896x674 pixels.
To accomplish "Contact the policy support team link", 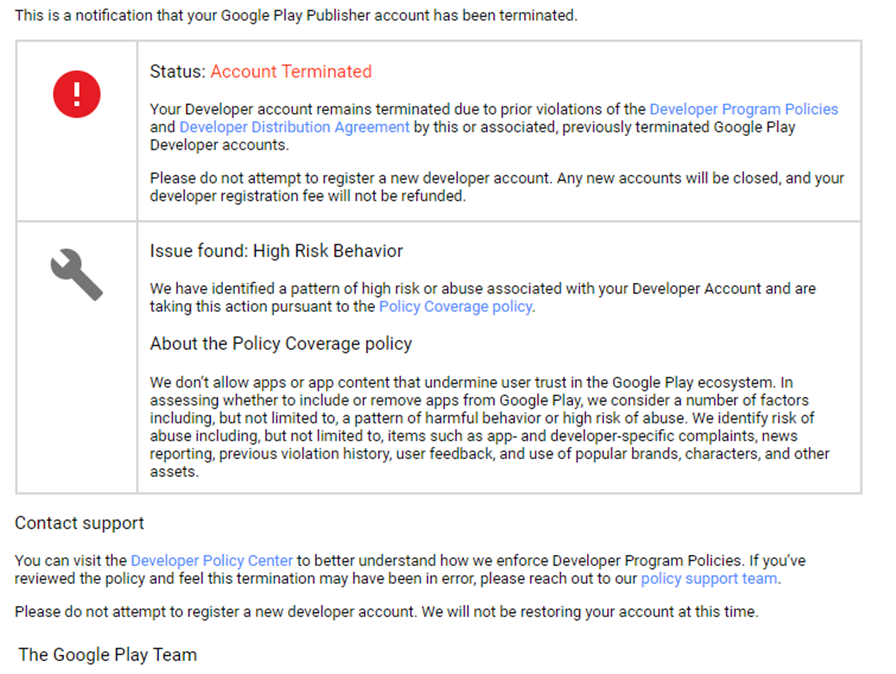I will [x=709, y=579].
